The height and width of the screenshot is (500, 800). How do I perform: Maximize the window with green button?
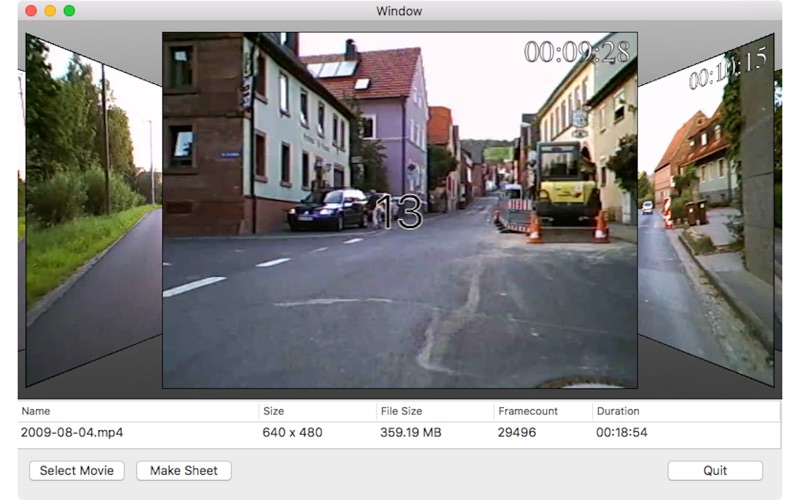[x=69, y=11]
